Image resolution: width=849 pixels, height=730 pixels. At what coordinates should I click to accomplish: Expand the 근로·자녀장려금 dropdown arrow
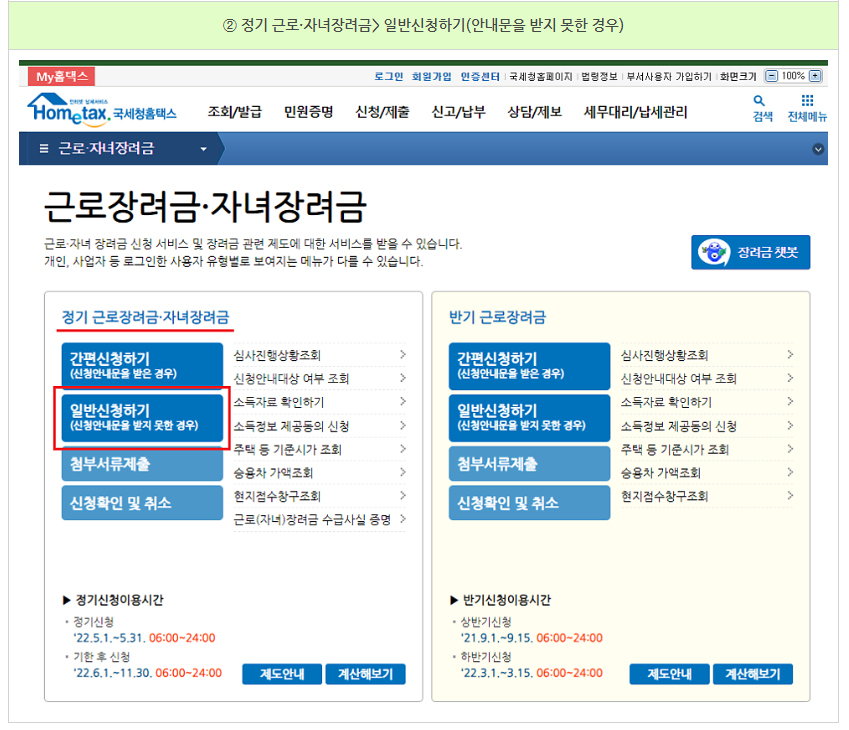coord(204,149)
